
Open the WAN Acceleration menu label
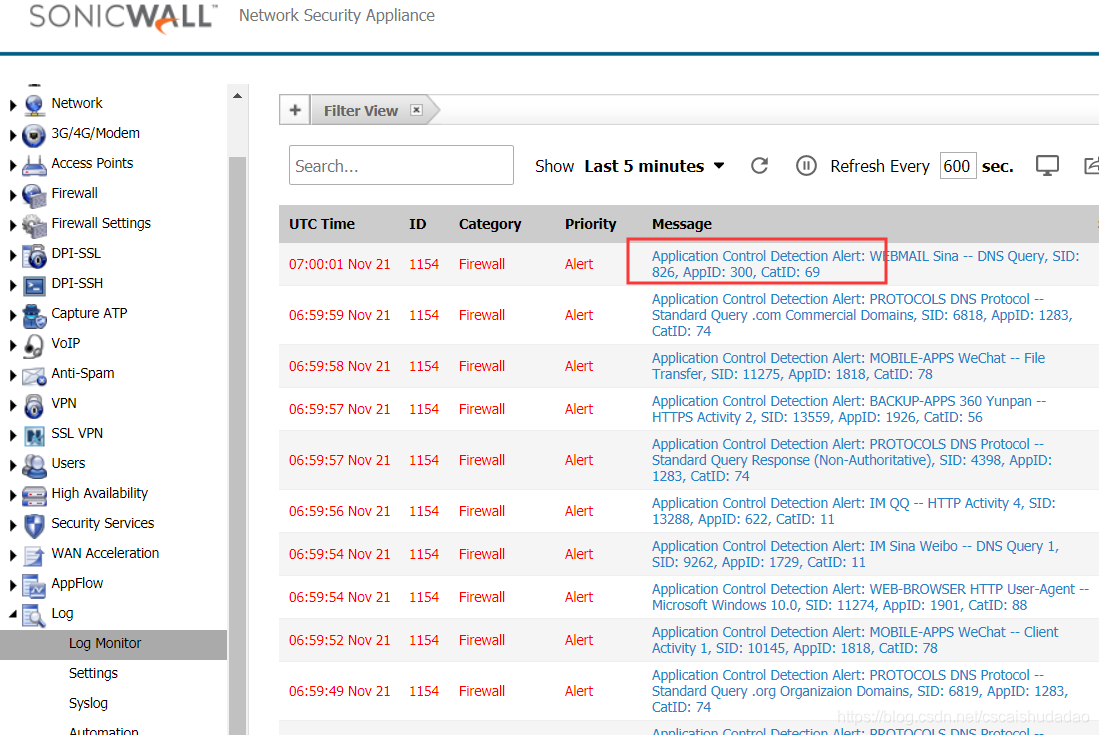click(x=105, y=554)
